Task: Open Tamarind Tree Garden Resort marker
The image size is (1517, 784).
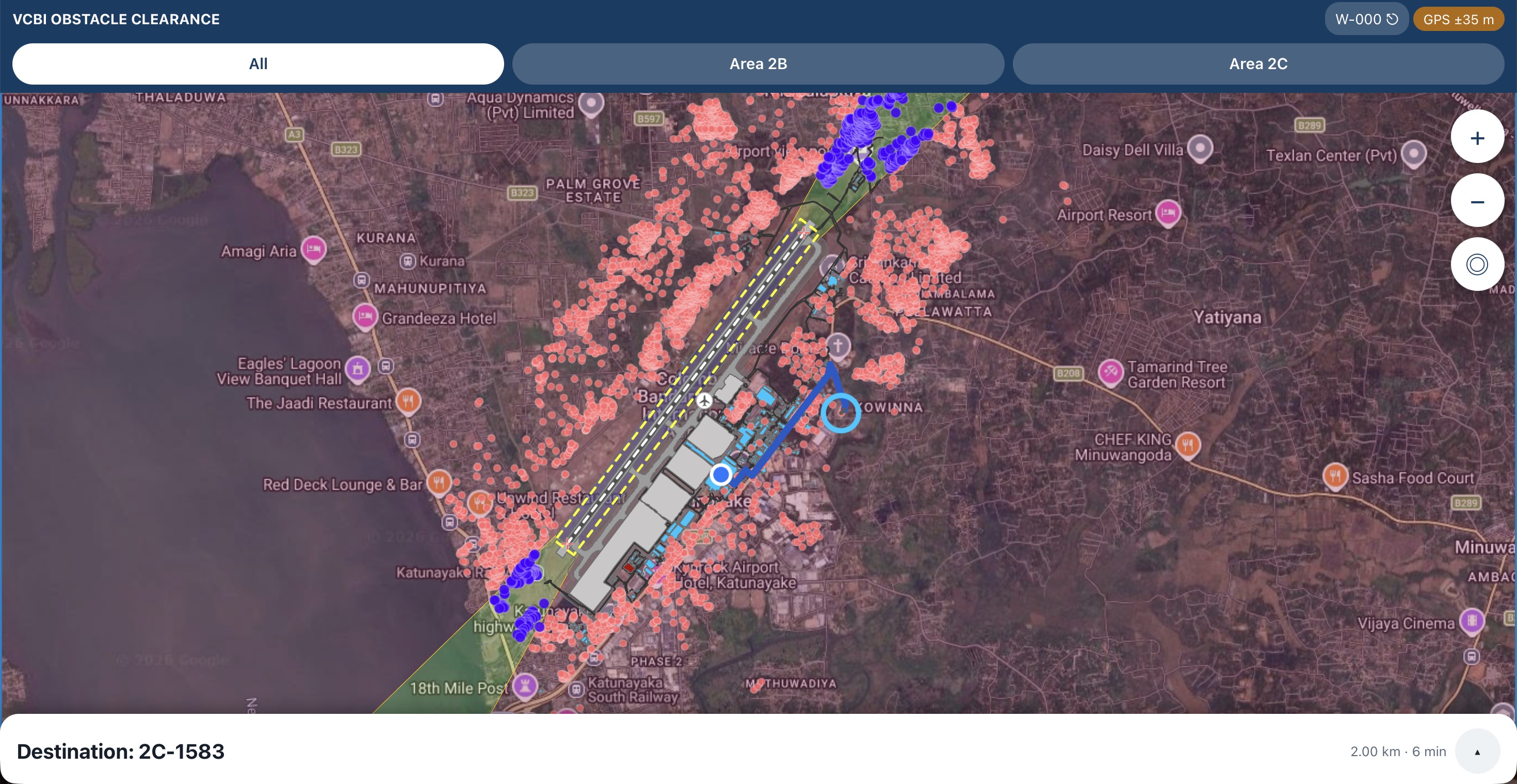Action: pyautogui.click(x=1110, y=372)
